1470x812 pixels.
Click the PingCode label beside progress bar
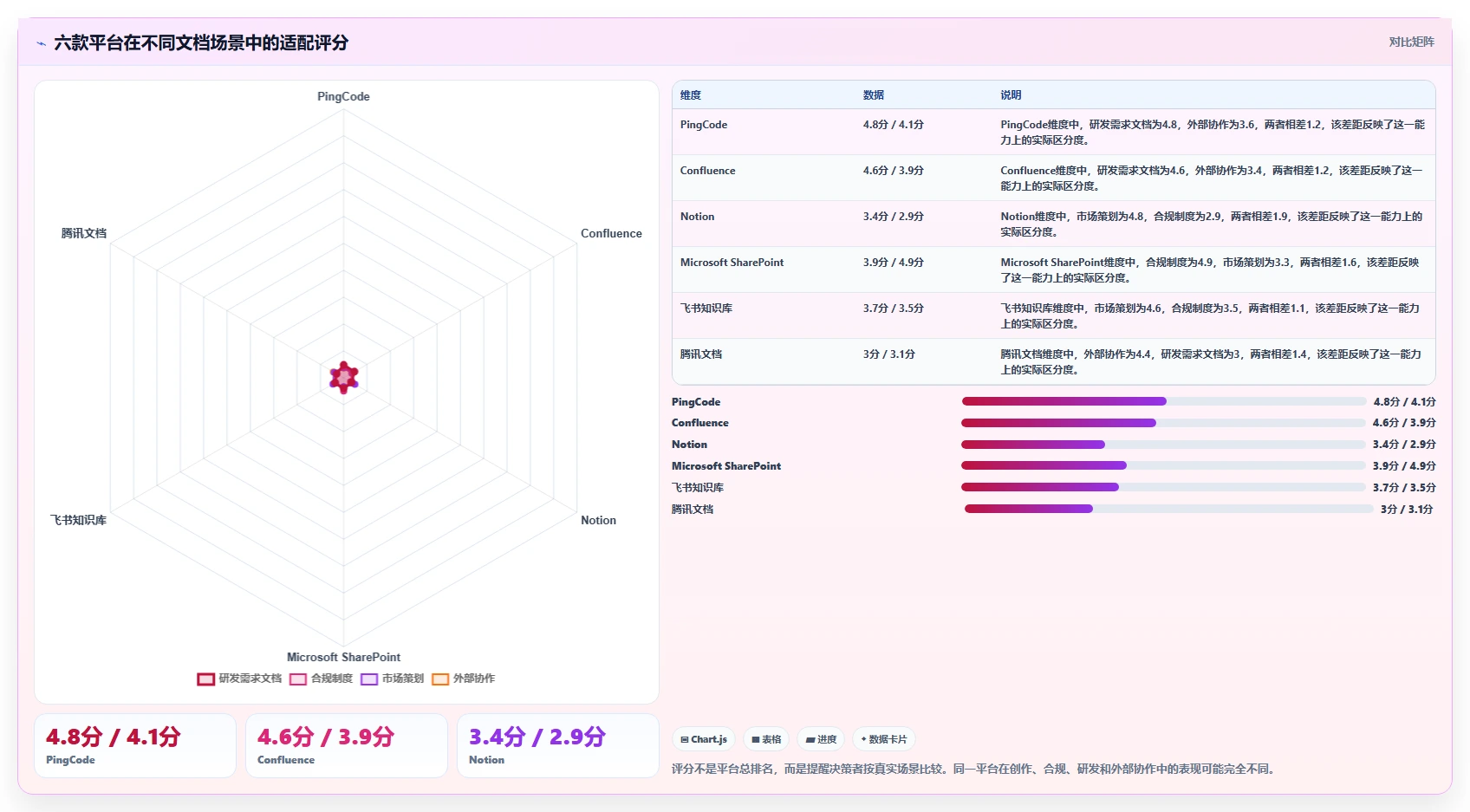click(696, 402)
